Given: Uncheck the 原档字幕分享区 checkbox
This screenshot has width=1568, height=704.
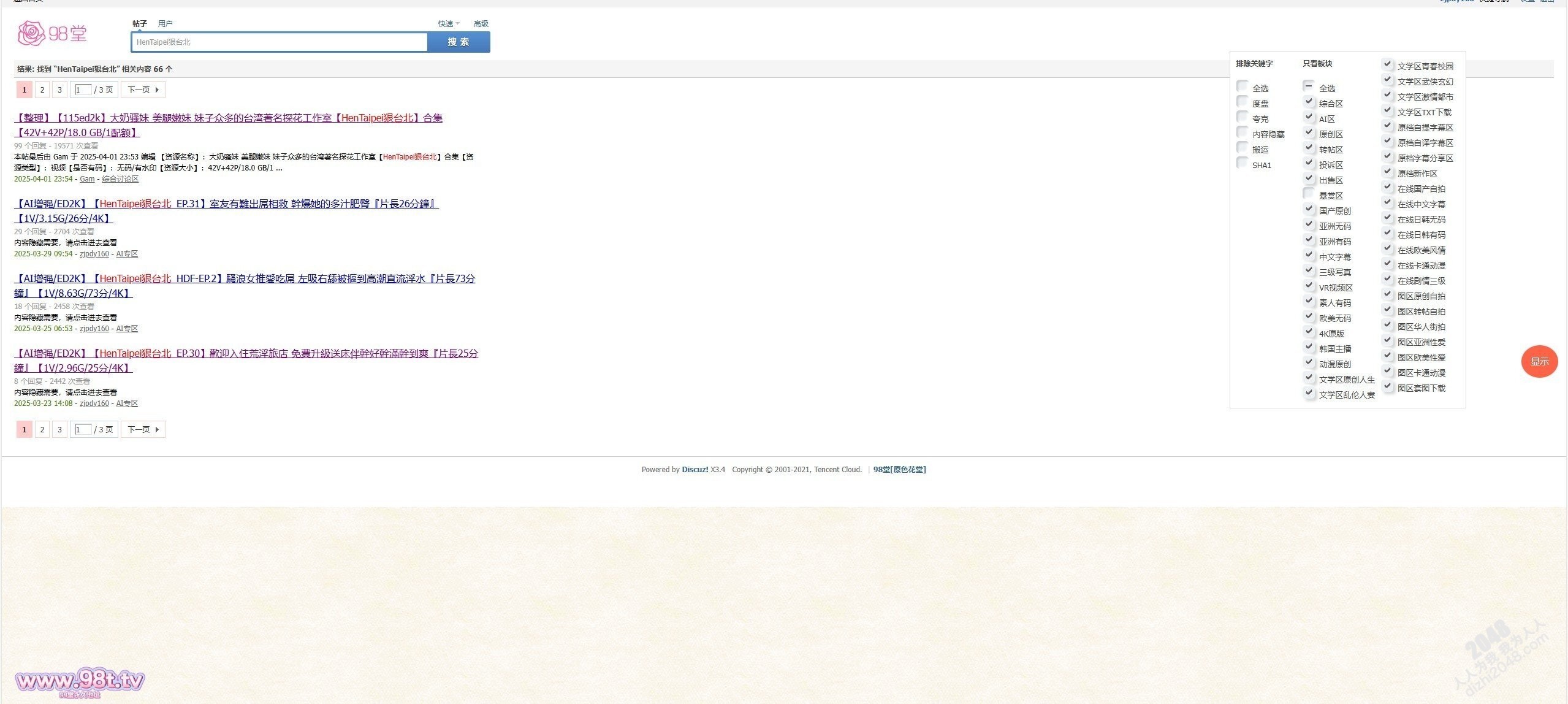Looking at the screenshot, I should click(1388, 156).
